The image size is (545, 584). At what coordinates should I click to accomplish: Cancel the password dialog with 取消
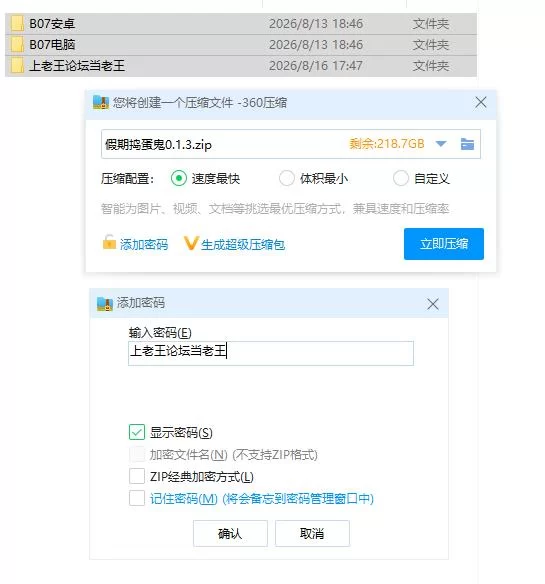click(312, 533)
